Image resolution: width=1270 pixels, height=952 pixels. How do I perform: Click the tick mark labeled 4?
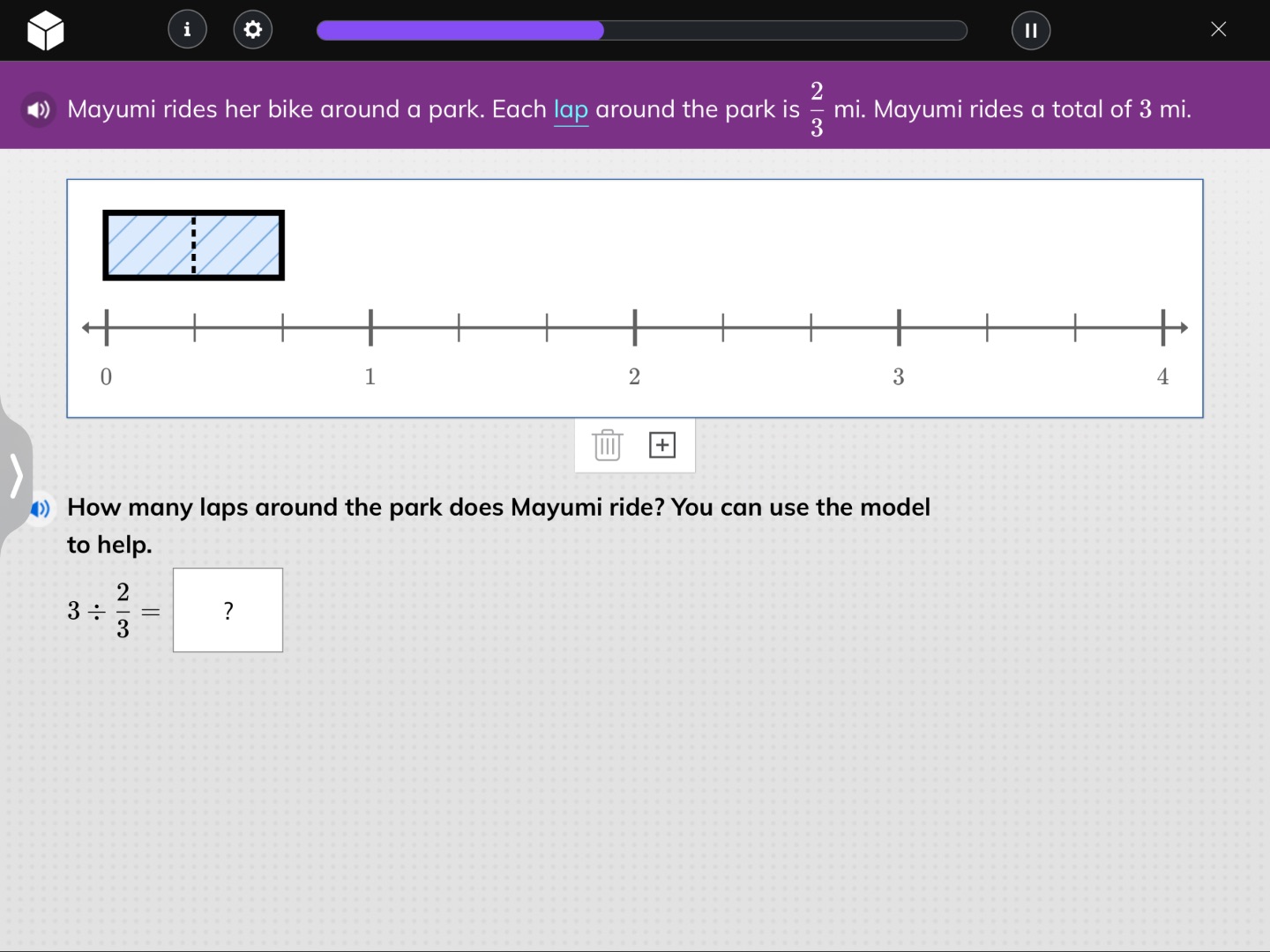[1162, 328]
